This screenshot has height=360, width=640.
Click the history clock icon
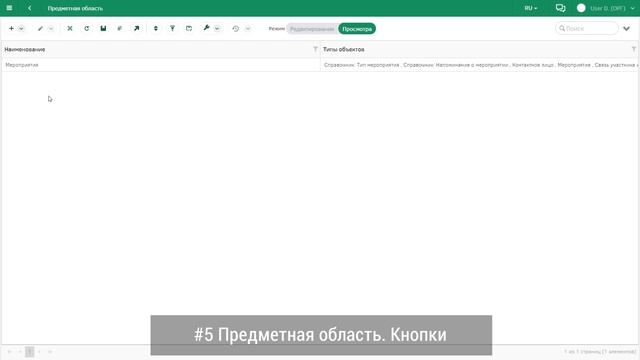[236, 29]
